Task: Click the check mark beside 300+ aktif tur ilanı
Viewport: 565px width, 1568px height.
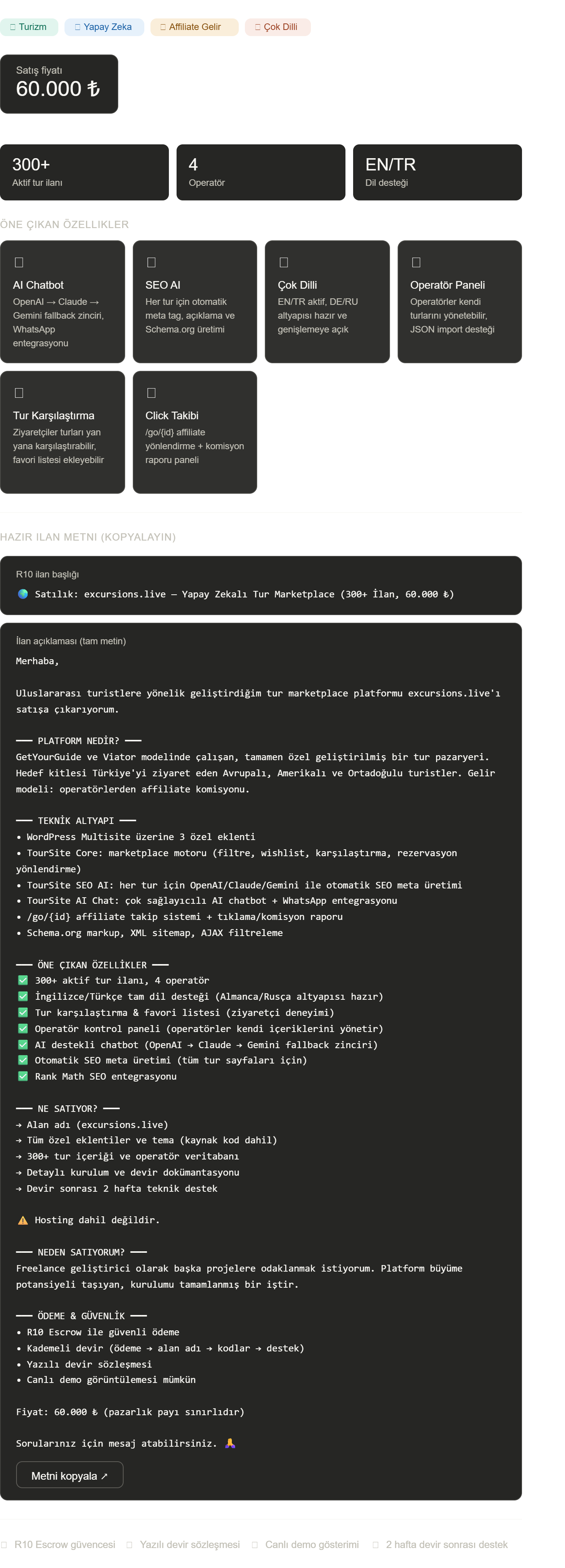Action: click(x=23, y=980)
